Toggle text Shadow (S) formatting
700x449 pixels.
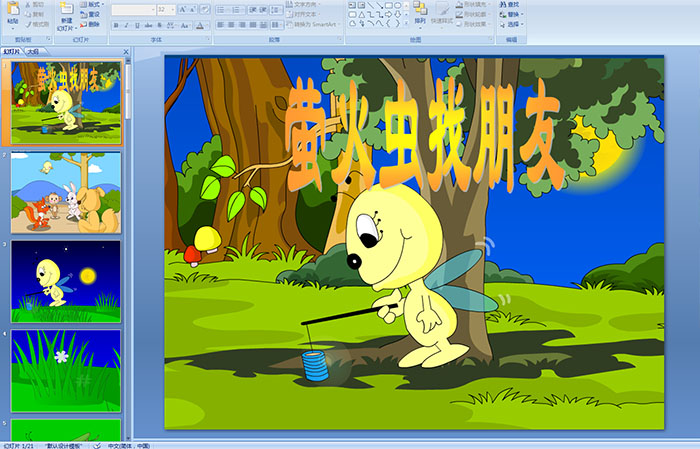click(159, 25)
